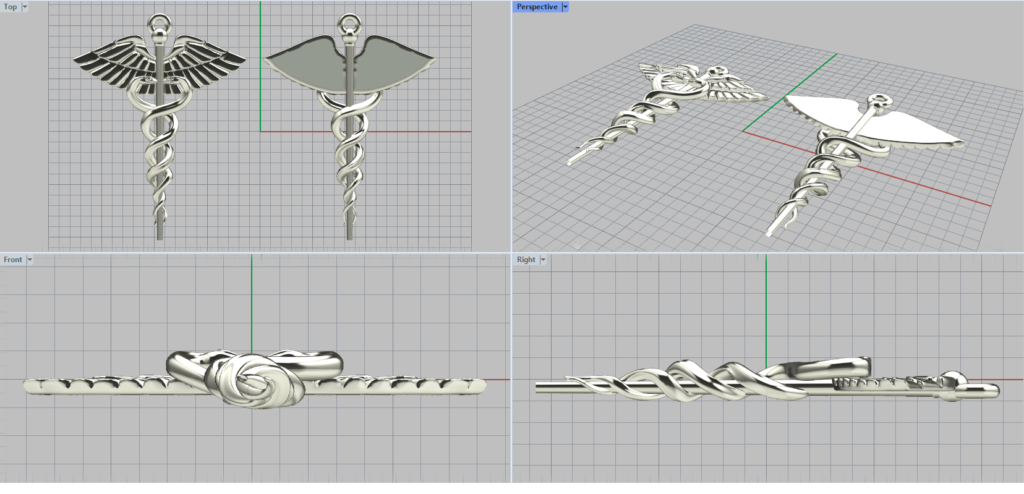Screen dimensions: 1024x494
Task: Open the Front viewport dropdown arrow
Action: (30, 260)
